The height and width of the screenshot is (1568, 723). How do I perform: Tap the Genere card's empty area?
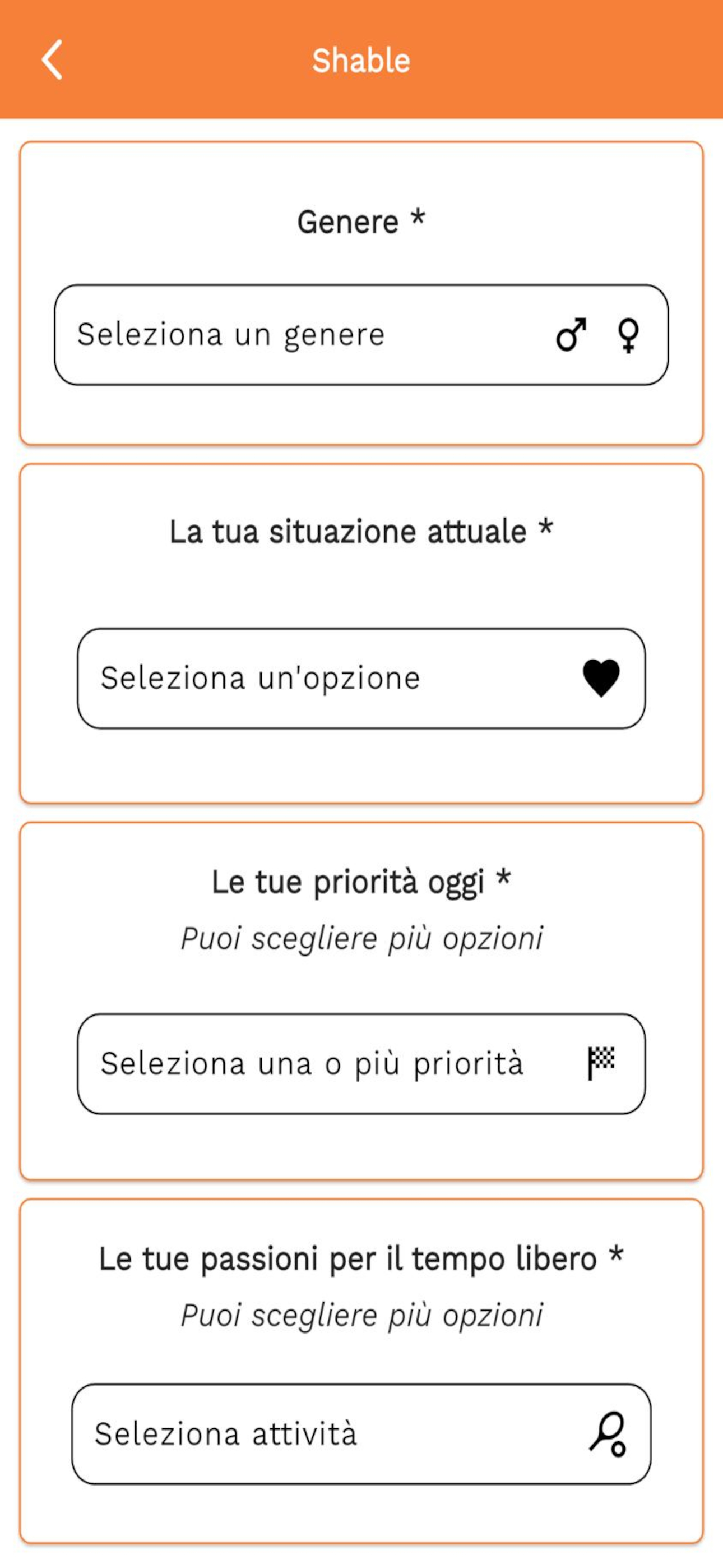pyautogui.click(x=361, y=414)
